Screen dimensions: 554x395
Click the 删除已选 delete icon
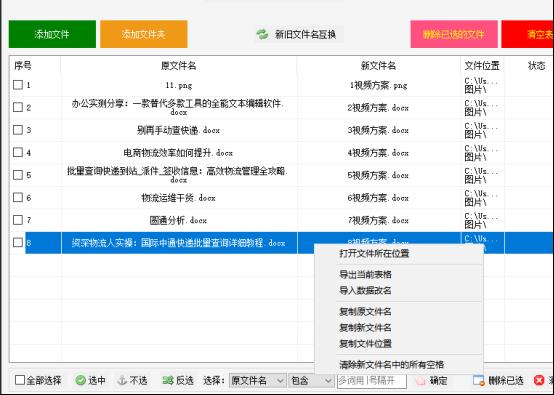coord(479,381)
